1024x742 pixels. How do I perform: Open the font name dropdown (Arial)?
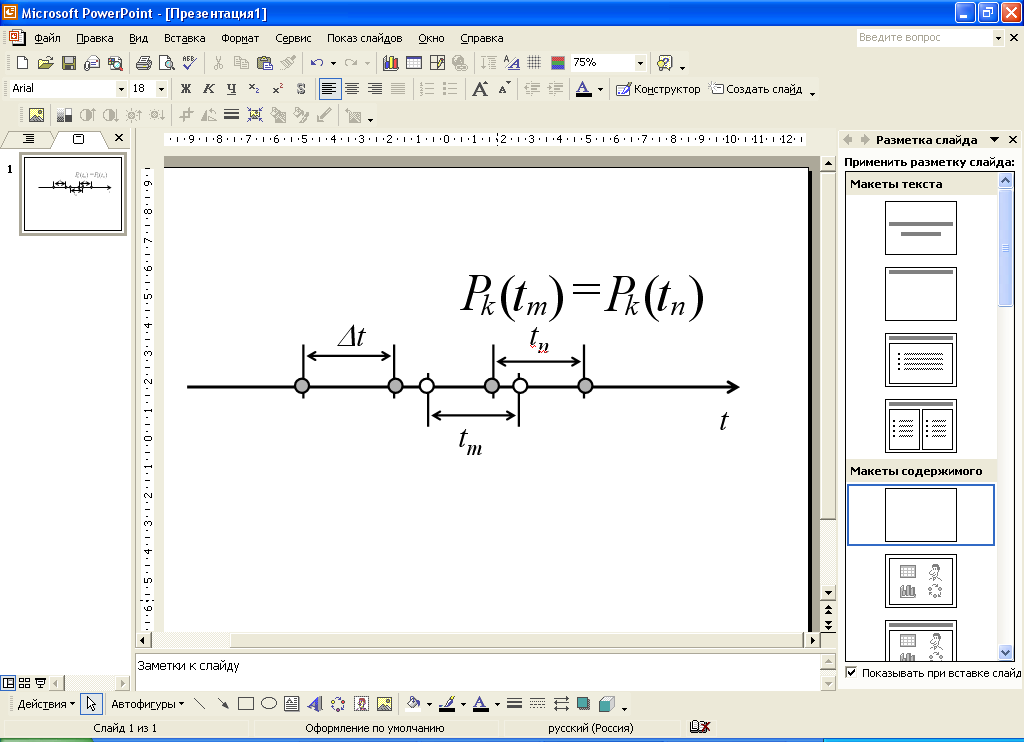[x=121, y=89]
